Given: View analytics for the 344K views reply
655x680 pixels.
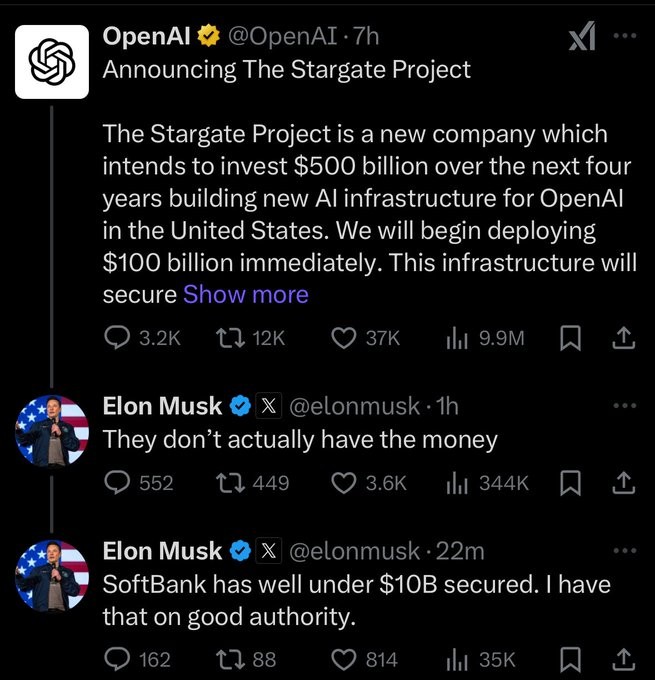Looking at the screenshot, I should tap(456, 483).
